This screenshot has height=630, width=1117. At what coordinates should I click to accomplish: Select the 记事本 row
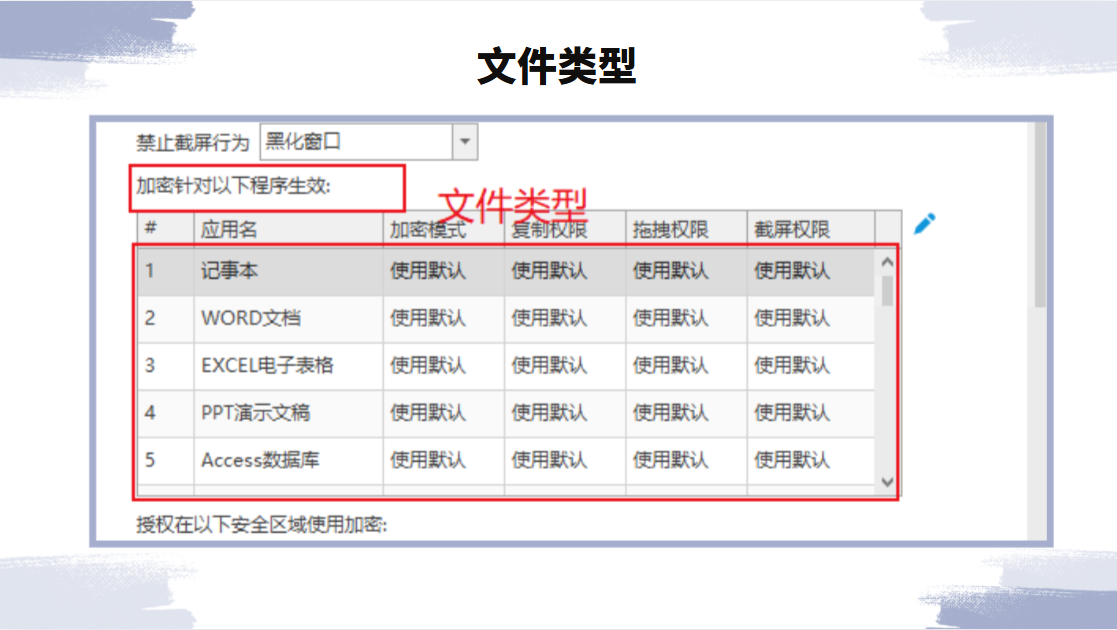coord(506,271)
